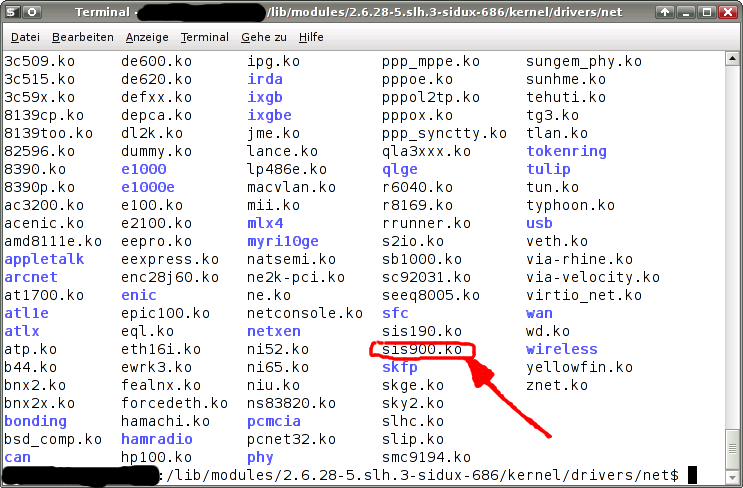This screenshot has height=488, width=743.
Task: Click the skfp directory name
Action: 400,367
